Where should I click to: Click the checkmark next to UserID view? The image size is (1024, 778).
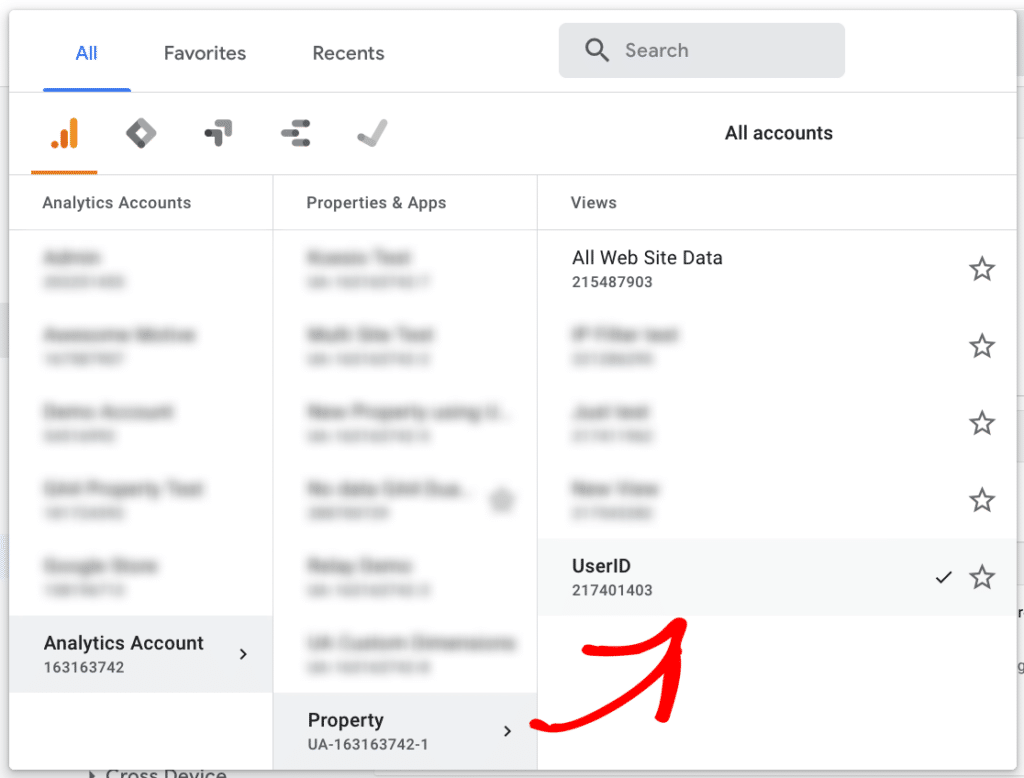pos(943,576)
